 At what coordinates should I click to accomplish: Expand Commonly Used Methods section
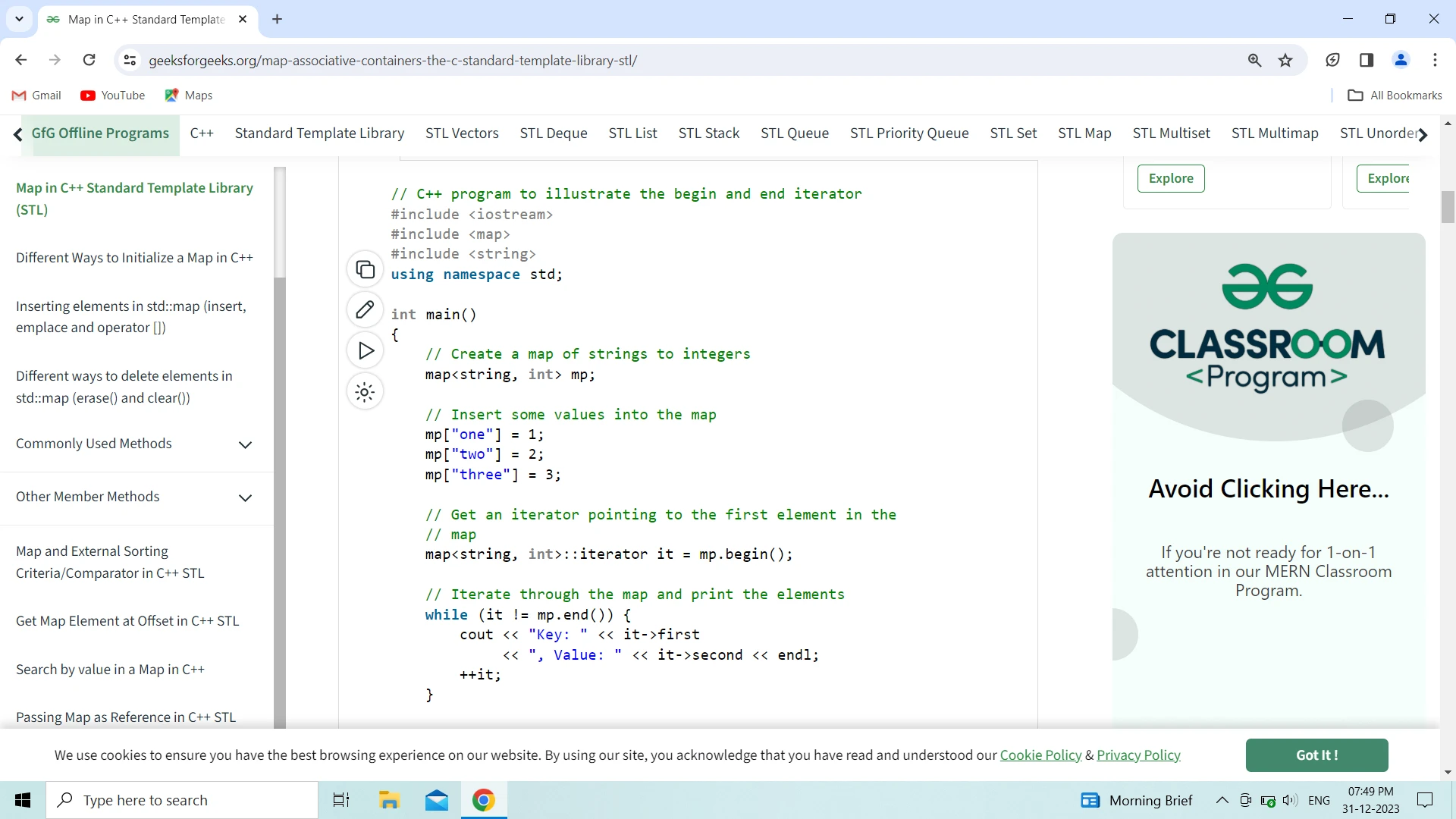click(245, 444)
